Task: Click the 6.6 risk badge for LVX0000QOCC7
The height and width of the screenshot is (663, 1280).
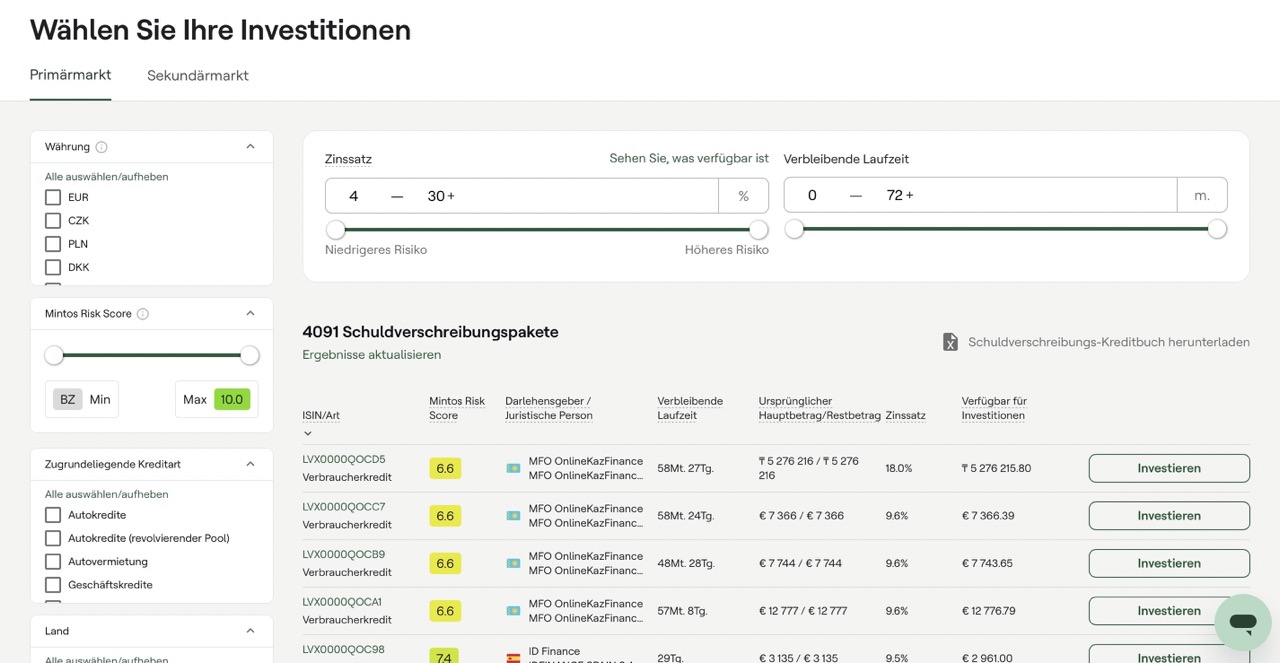Action: pyautogui.click(x=445, y=516)
